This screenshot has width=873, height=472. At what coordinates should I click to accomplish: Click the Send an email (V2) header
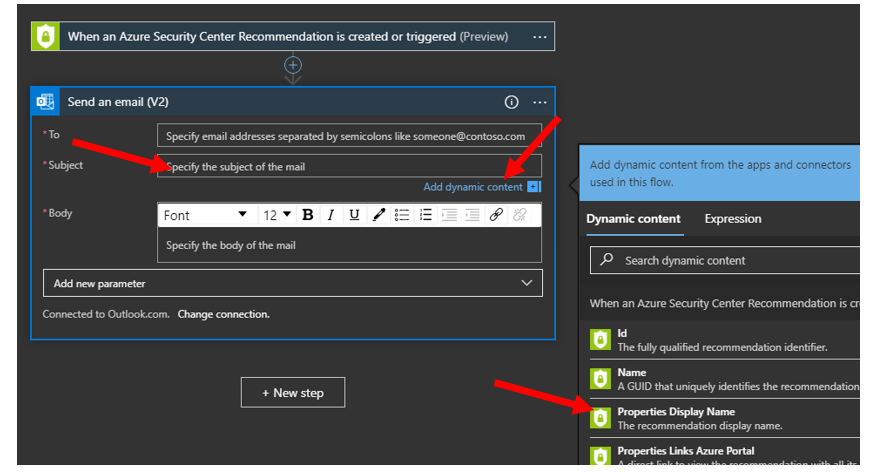click(293, 102)
